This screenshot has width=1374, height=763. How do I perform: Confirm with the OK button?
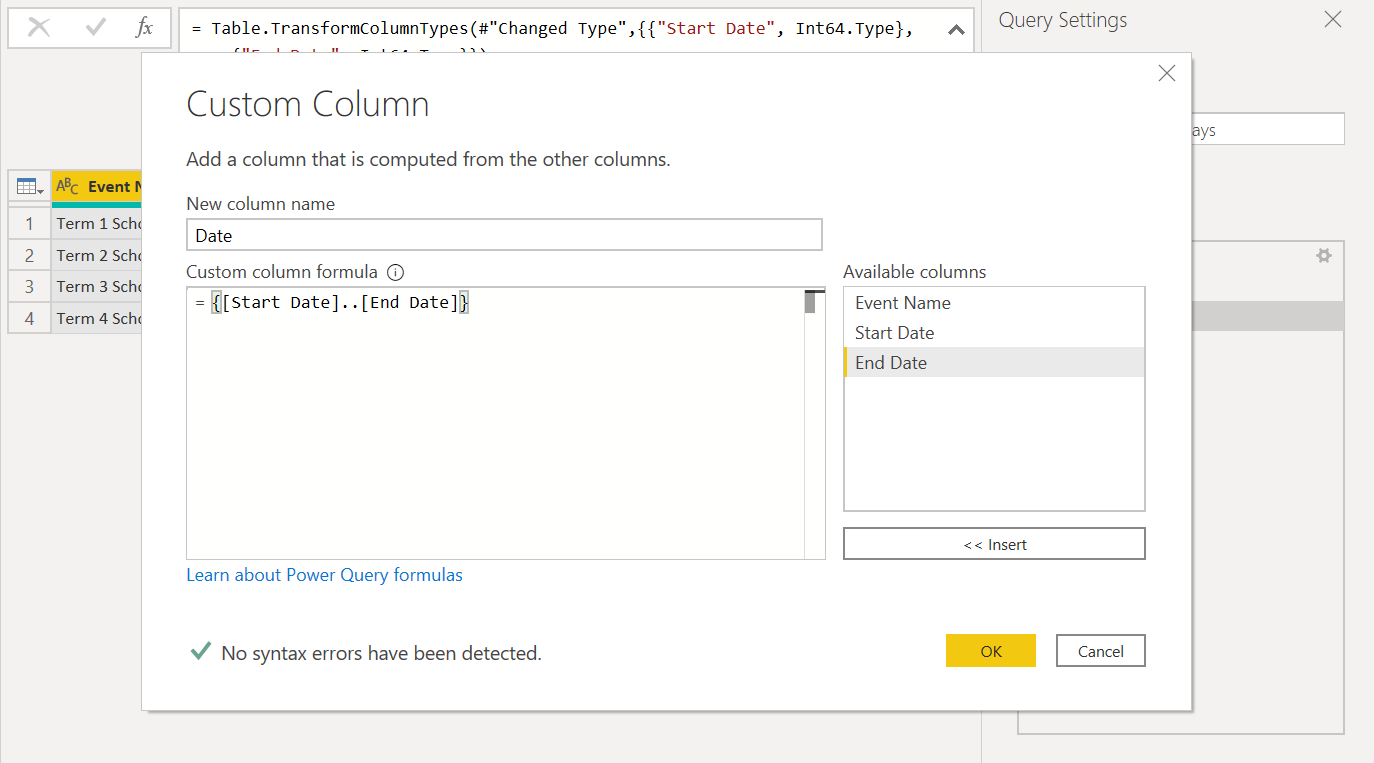click(990, 651)
